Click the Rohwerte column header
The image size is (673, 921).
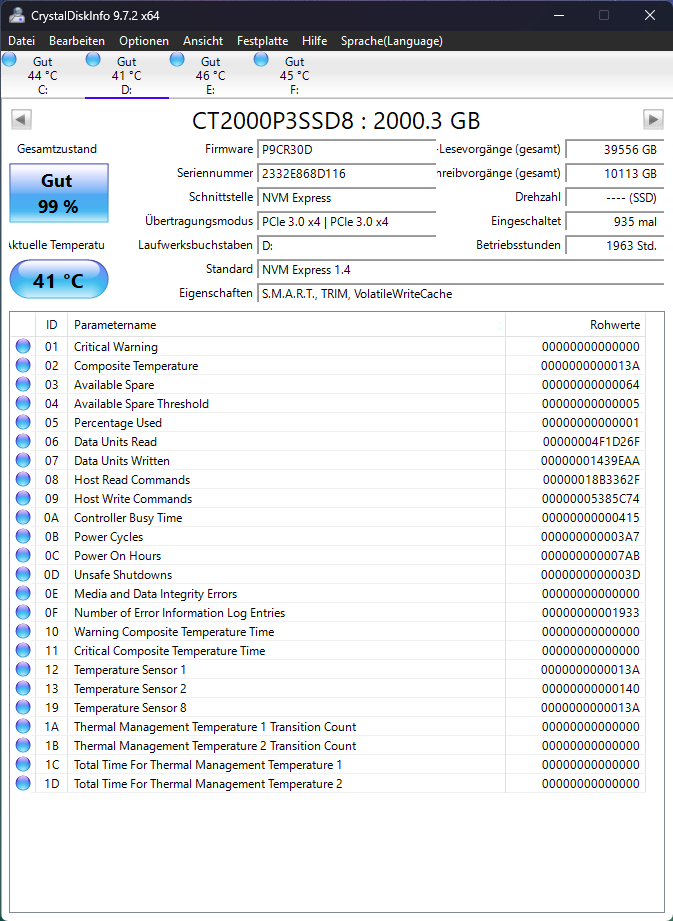point(576,325)
